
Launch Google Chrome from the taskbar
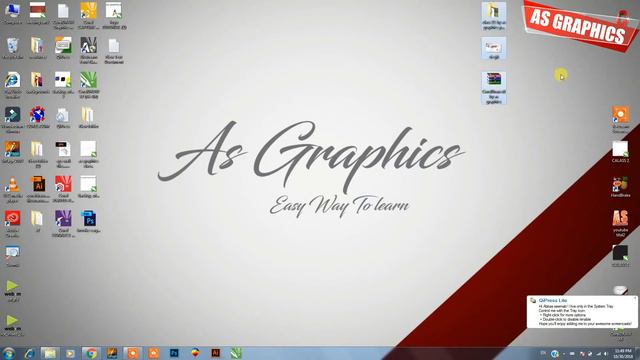(91, 353)
